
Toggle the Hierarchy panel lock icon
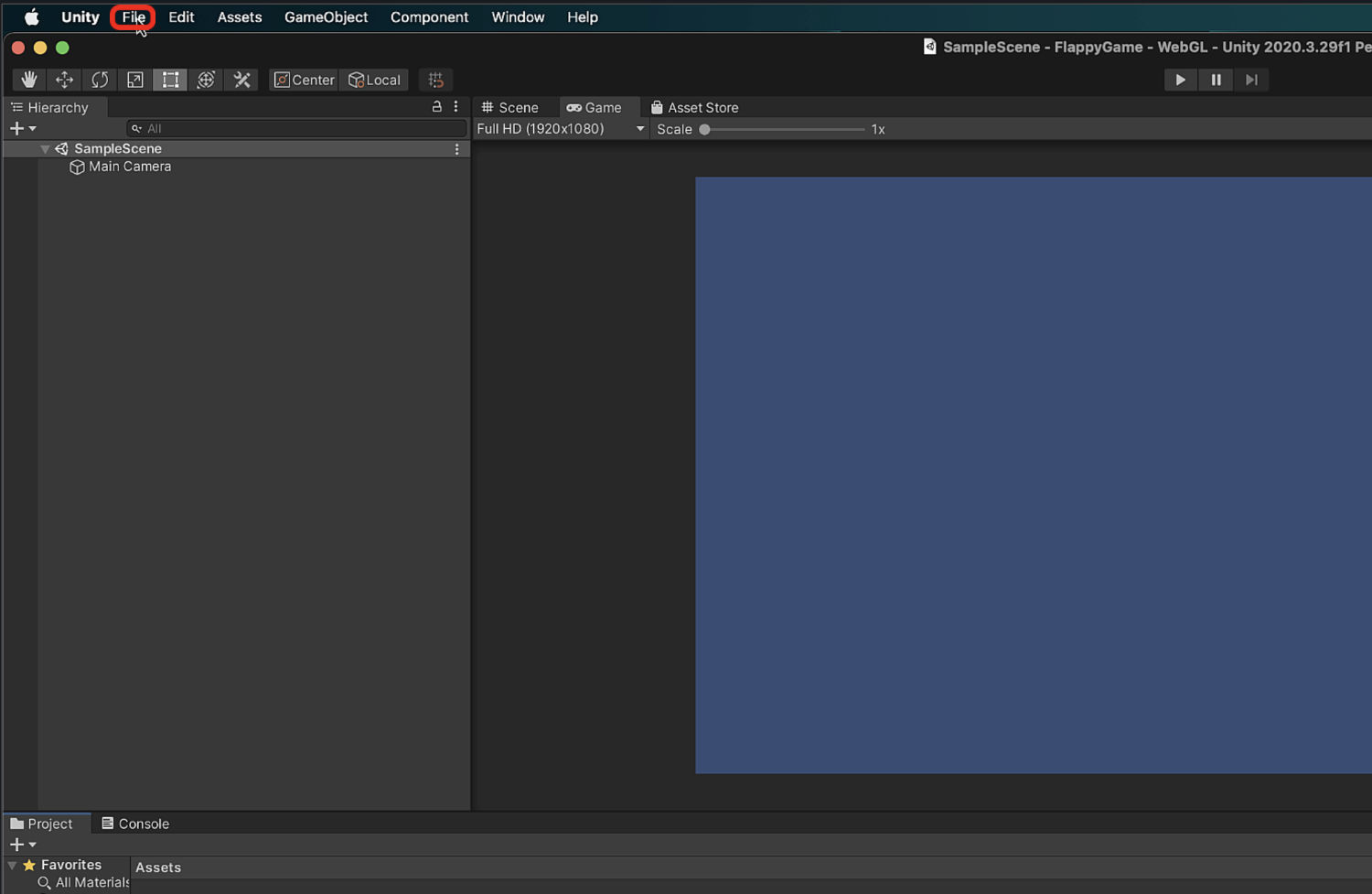[x=436, y=107]
